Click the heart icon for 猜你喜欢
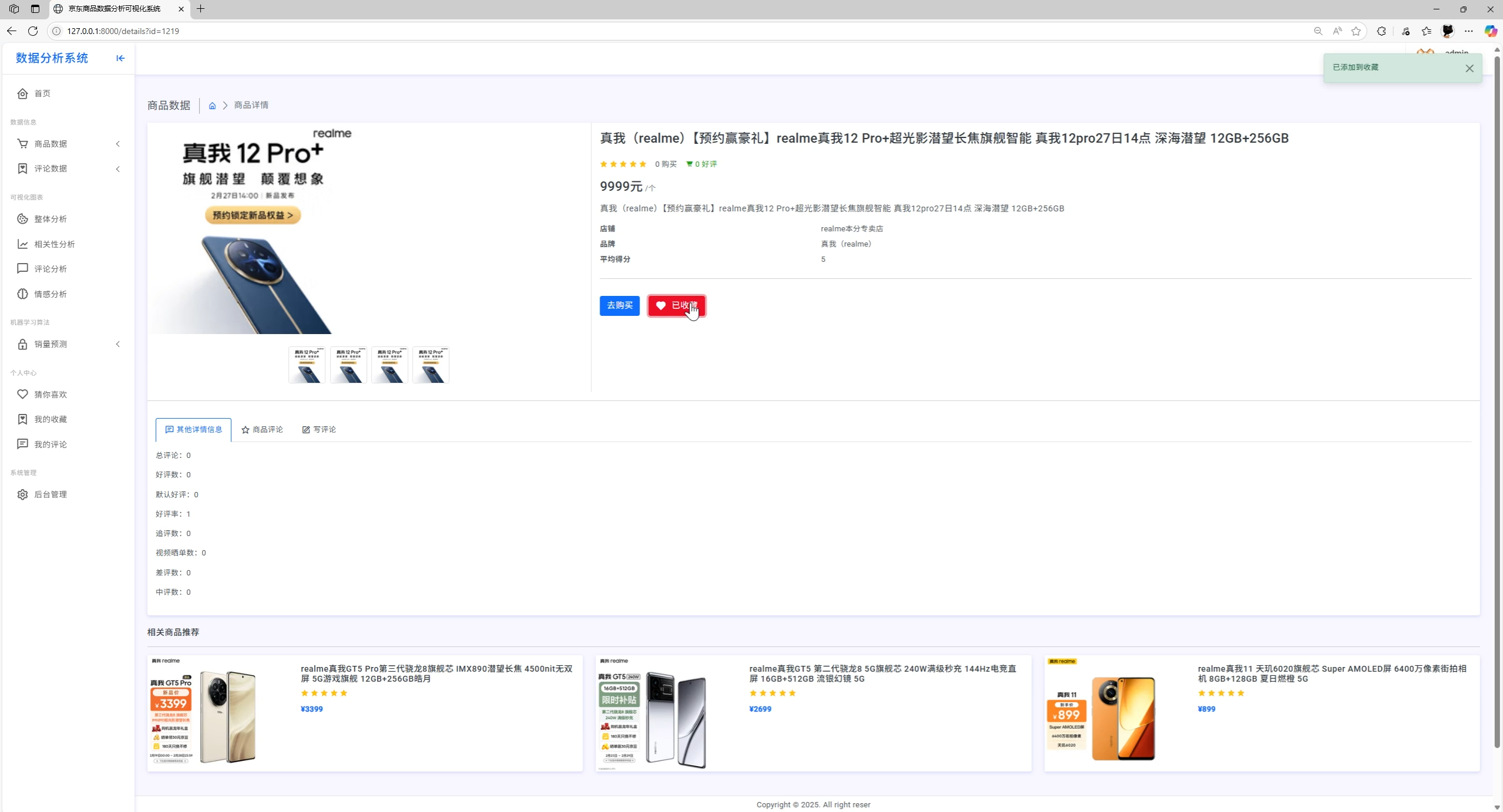This screenshot has height=812, width=1503. coord(22,395)
